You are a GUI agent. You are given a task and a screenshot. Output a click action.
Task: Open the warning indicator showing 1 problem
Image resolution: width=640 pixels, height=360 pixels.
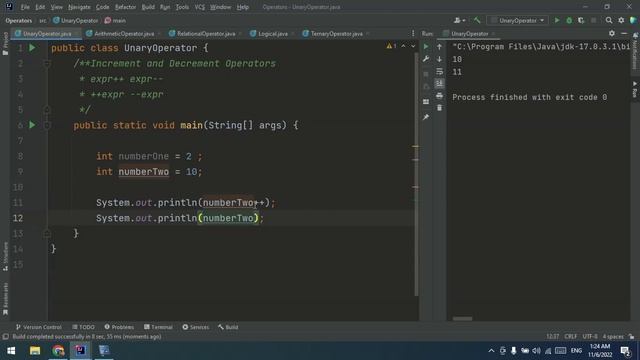391,46
